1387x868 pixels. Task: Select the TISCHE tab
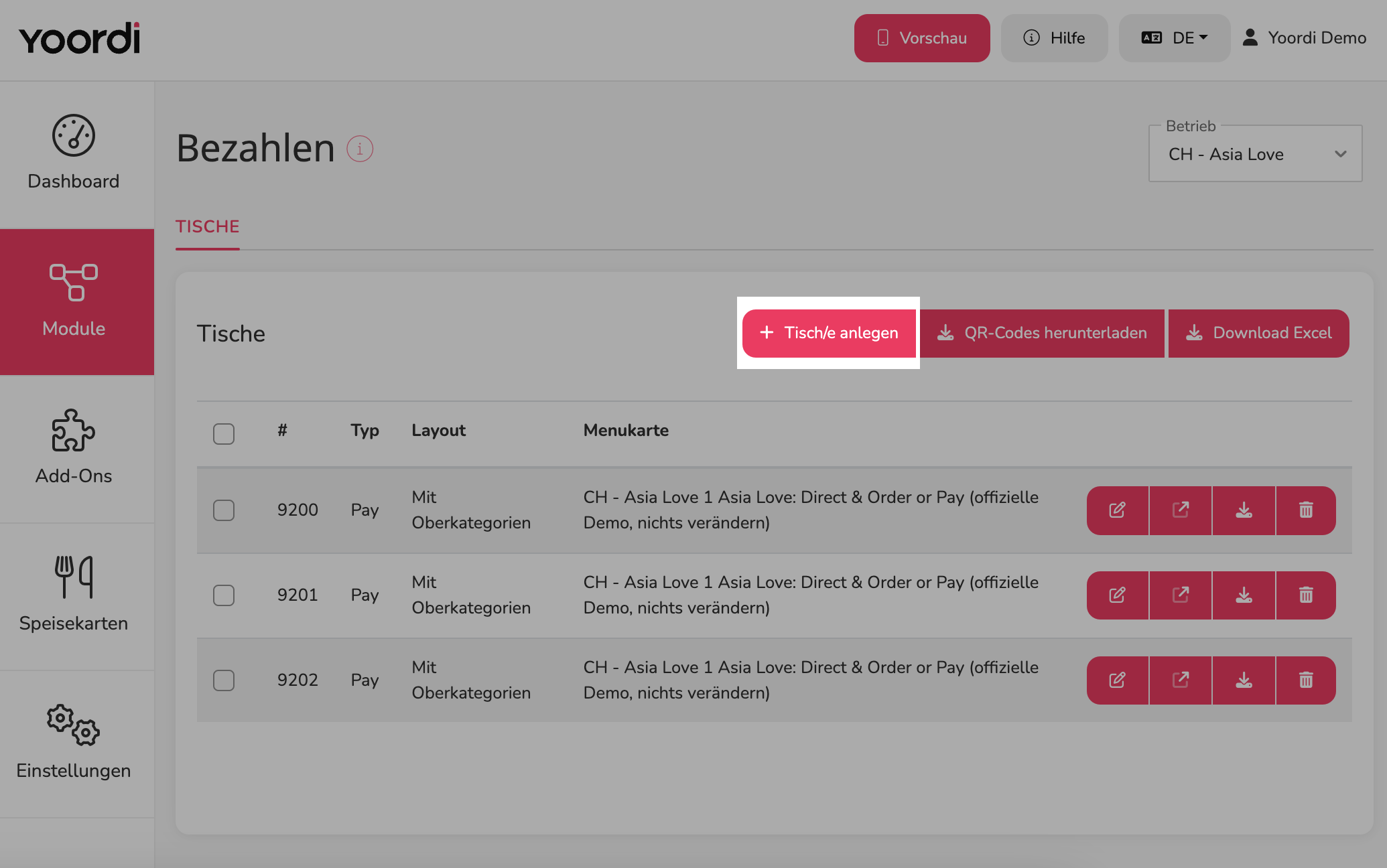pos(208,227)
